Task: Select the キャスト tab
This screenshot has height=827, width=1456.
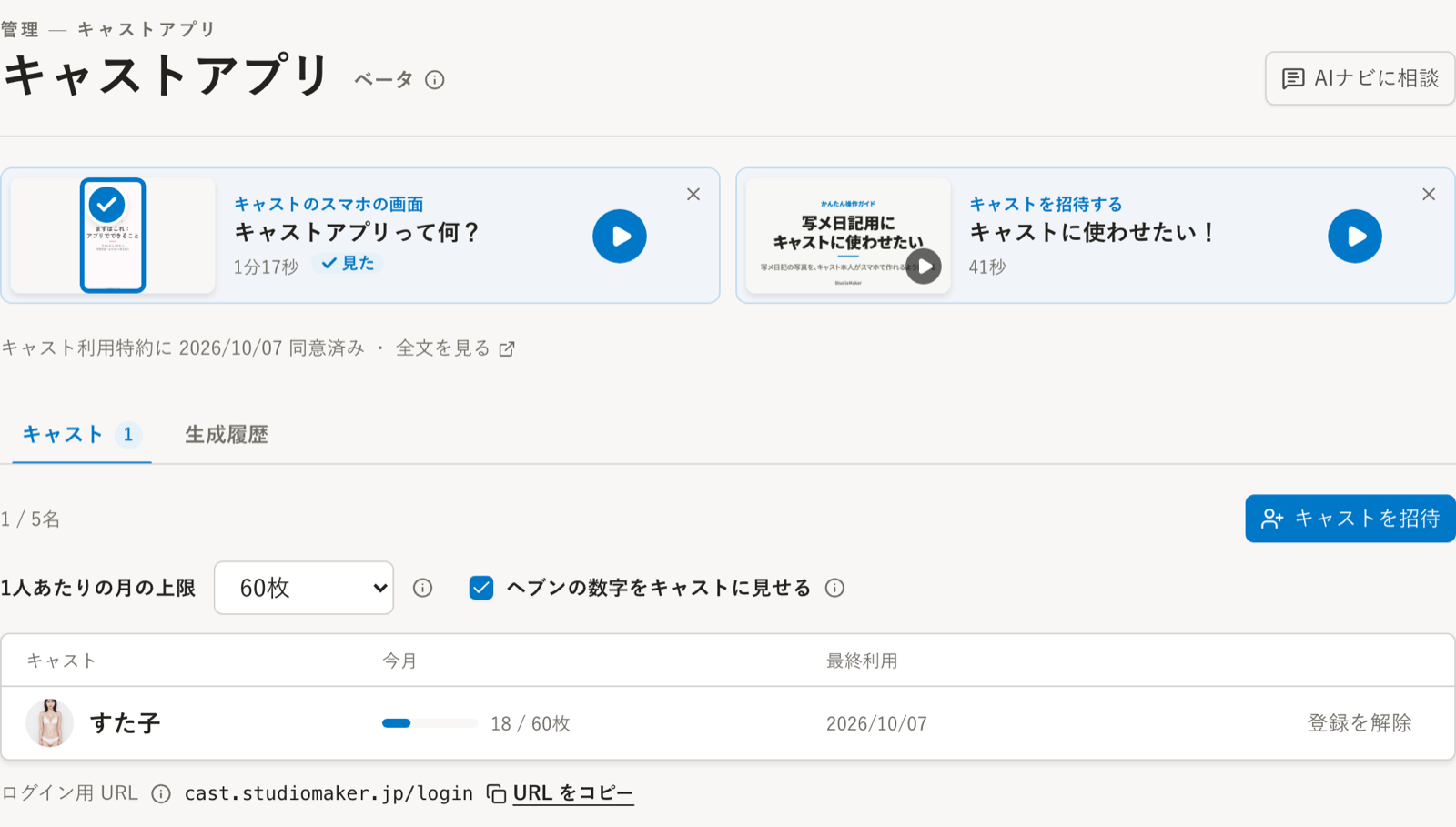Action: (x=81, y=435)
